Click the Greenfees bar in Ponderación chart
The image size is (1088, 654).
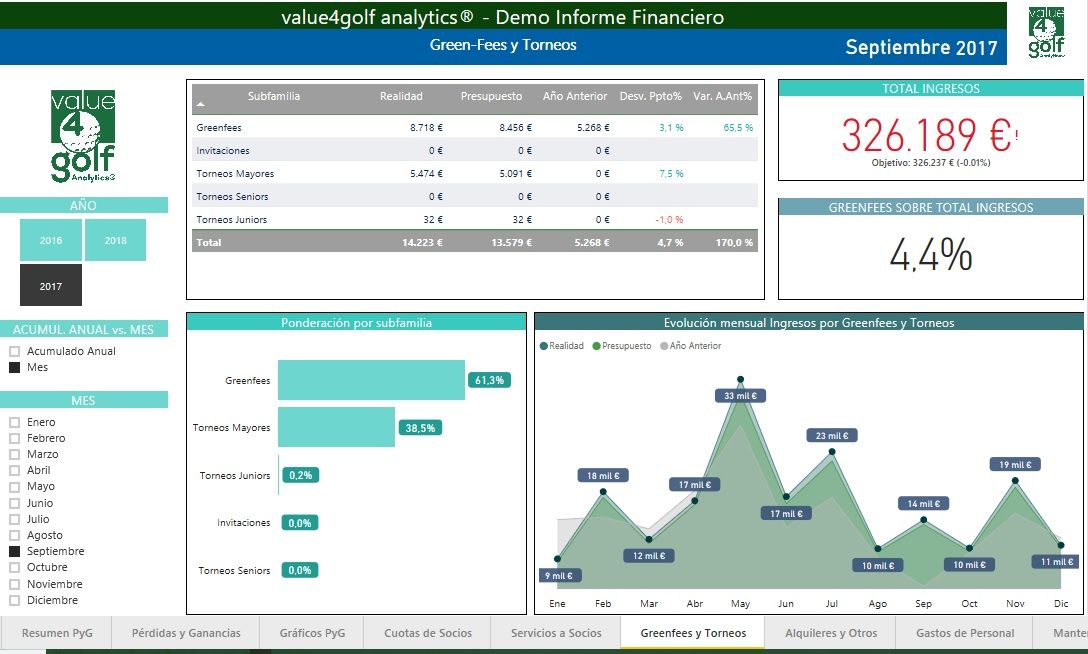[371, 380]
